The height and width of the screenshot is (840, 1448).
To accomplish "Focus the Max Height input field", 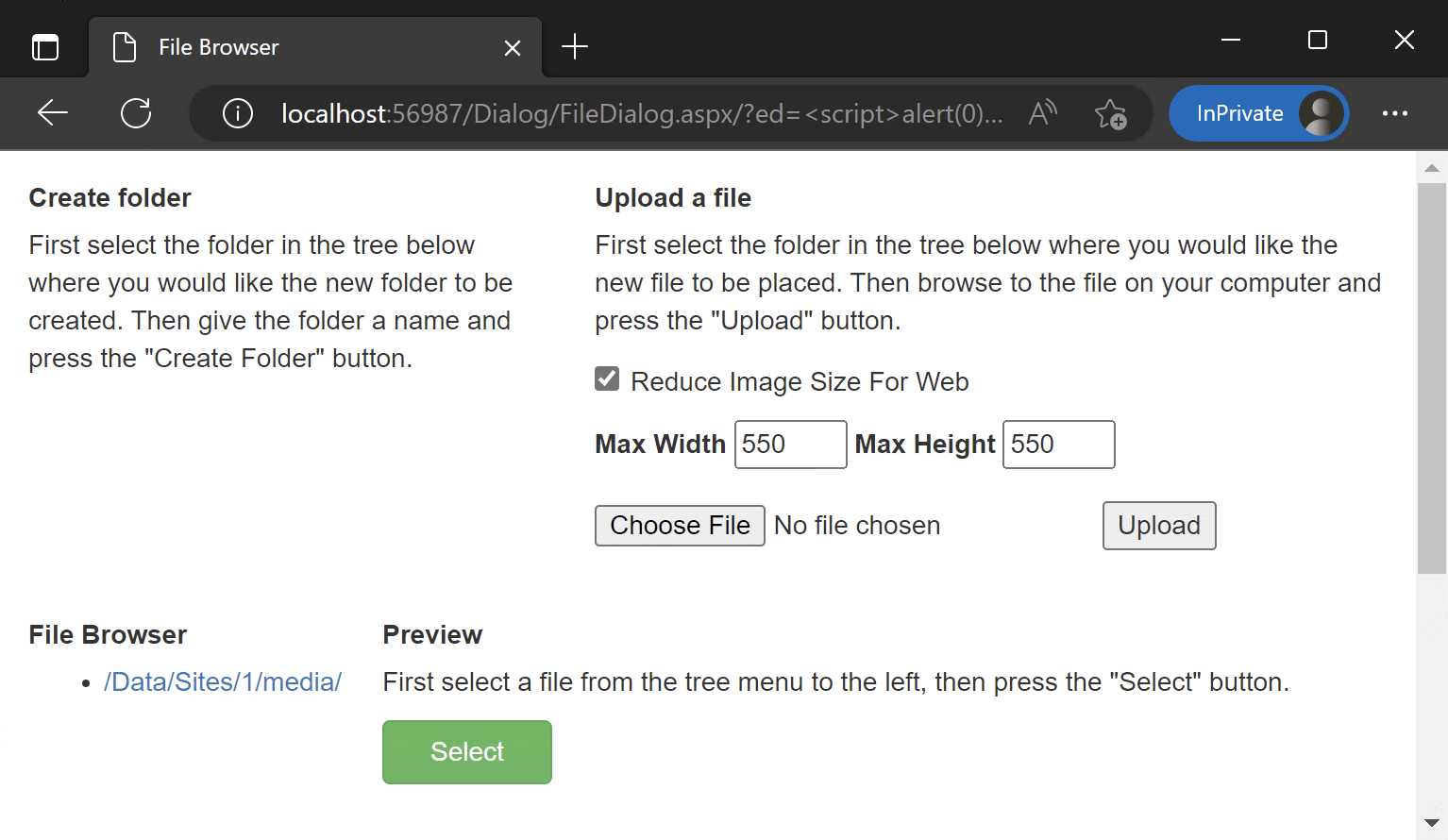I will (1058, 445).
